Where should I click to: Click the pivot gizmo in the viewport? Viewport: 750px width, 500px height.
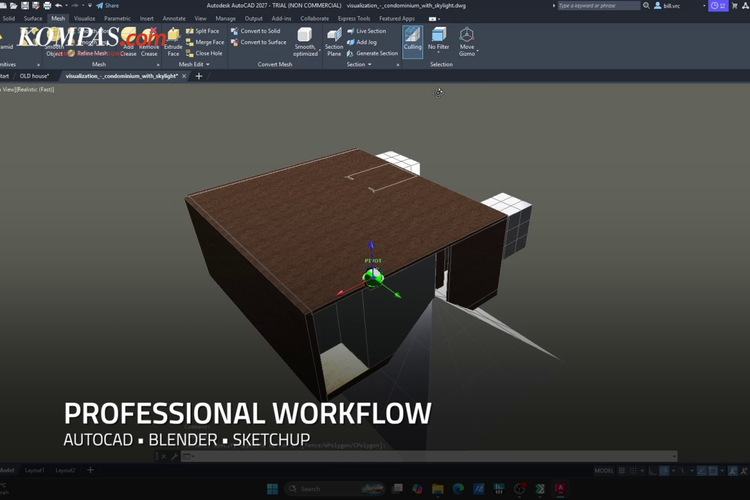point(373,278)
